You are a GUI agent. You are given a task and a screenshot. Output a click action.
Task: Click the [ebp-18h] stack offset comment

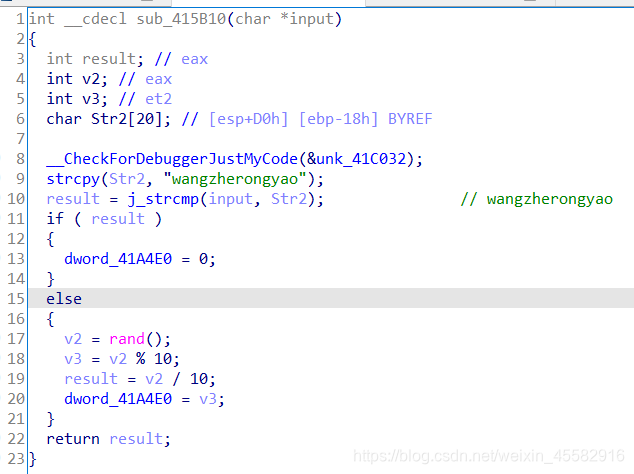click(338, 119)
